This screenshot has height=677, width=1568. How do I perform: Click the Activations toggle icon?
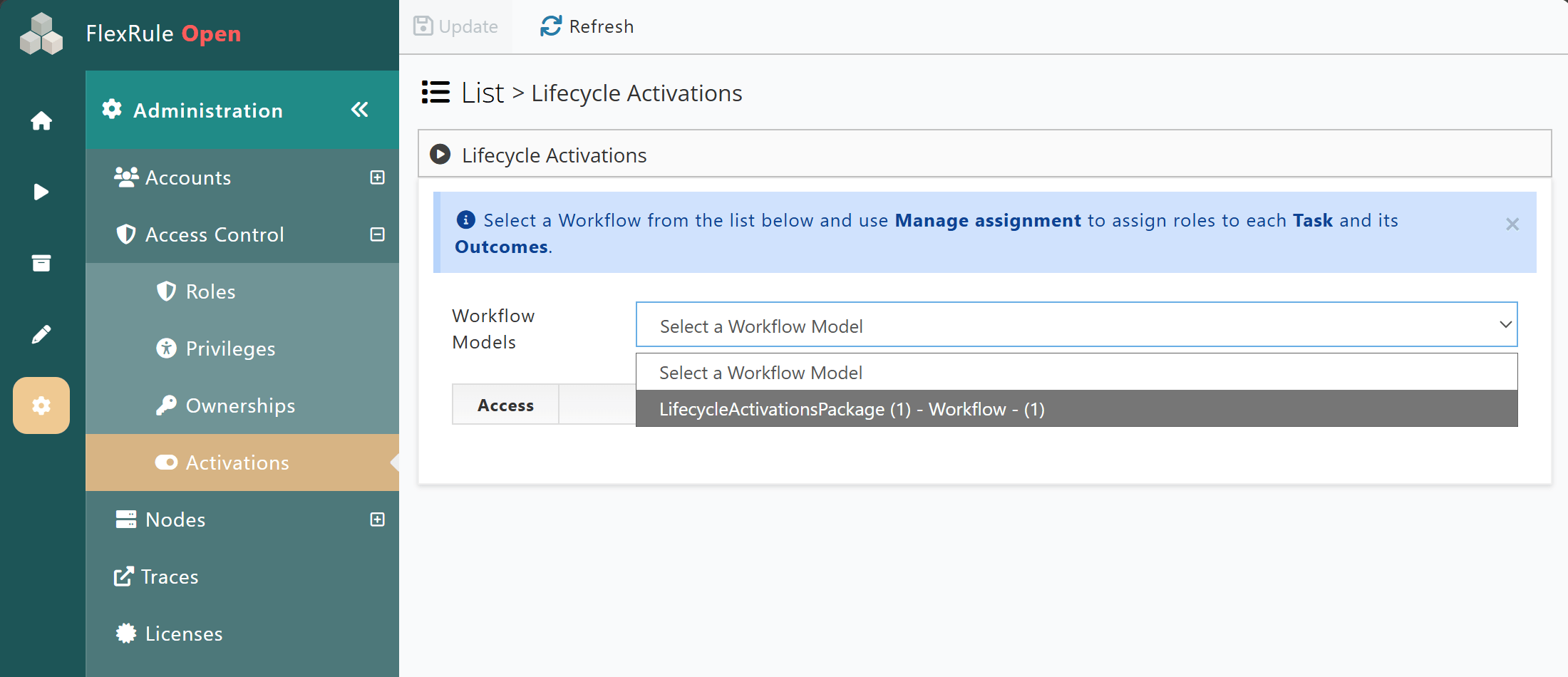(x=166, y=462)
